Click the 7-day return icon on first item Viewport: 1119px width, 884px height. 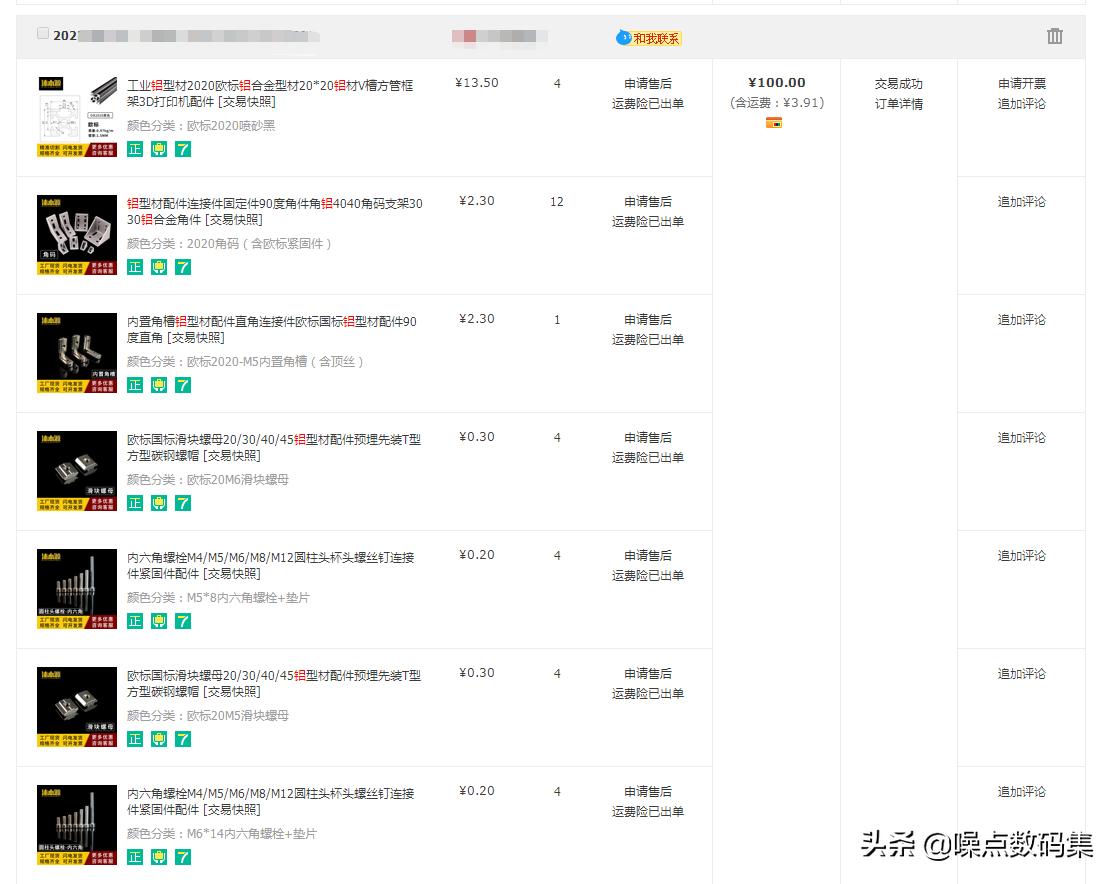(x=182, y=149)
